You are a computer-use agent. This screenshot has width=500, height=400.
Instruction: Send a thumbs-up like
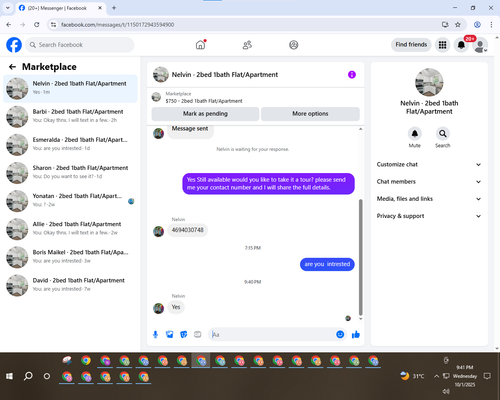pos(356,334)
